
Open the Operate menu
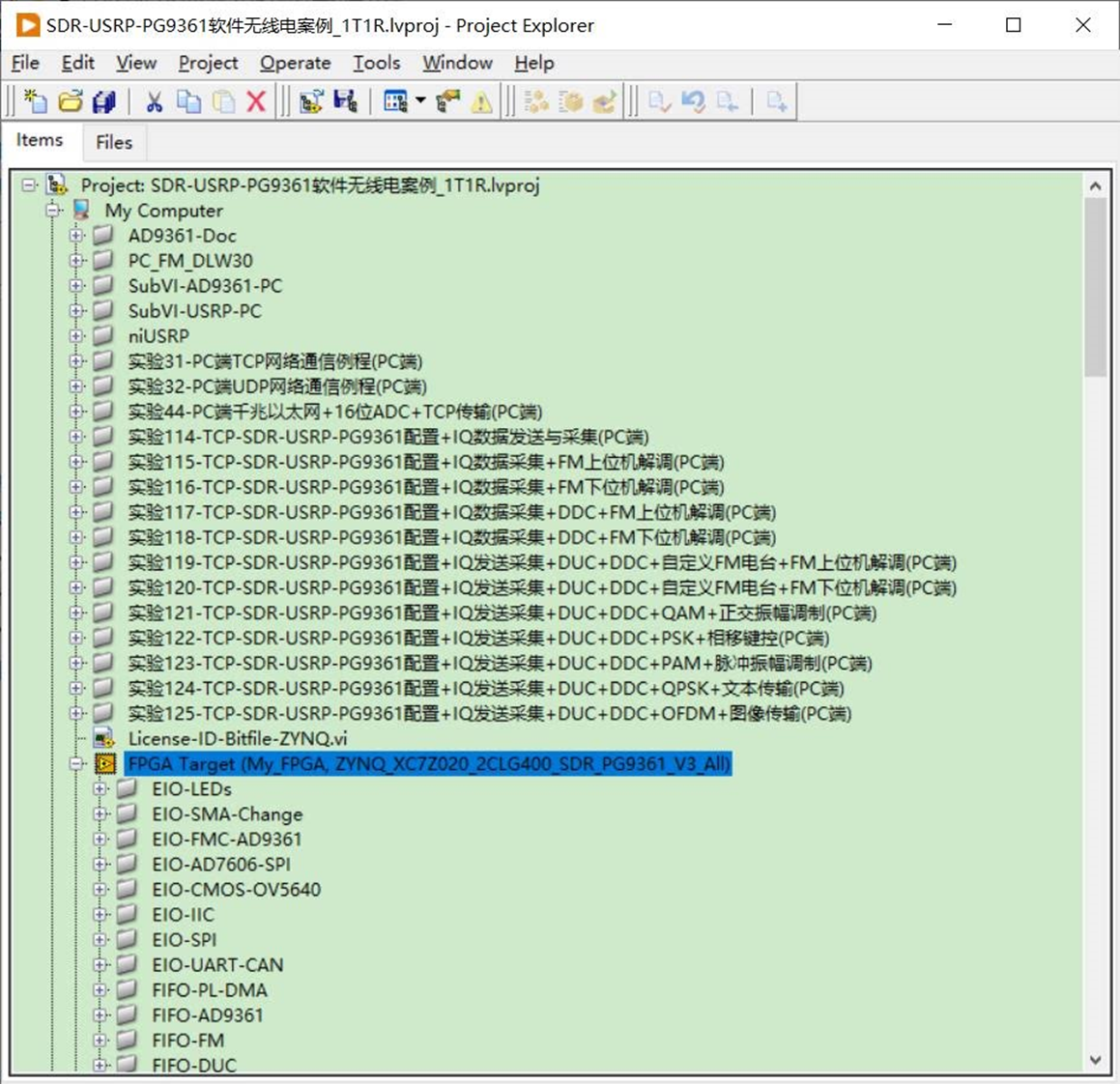(x=295, y=63)
